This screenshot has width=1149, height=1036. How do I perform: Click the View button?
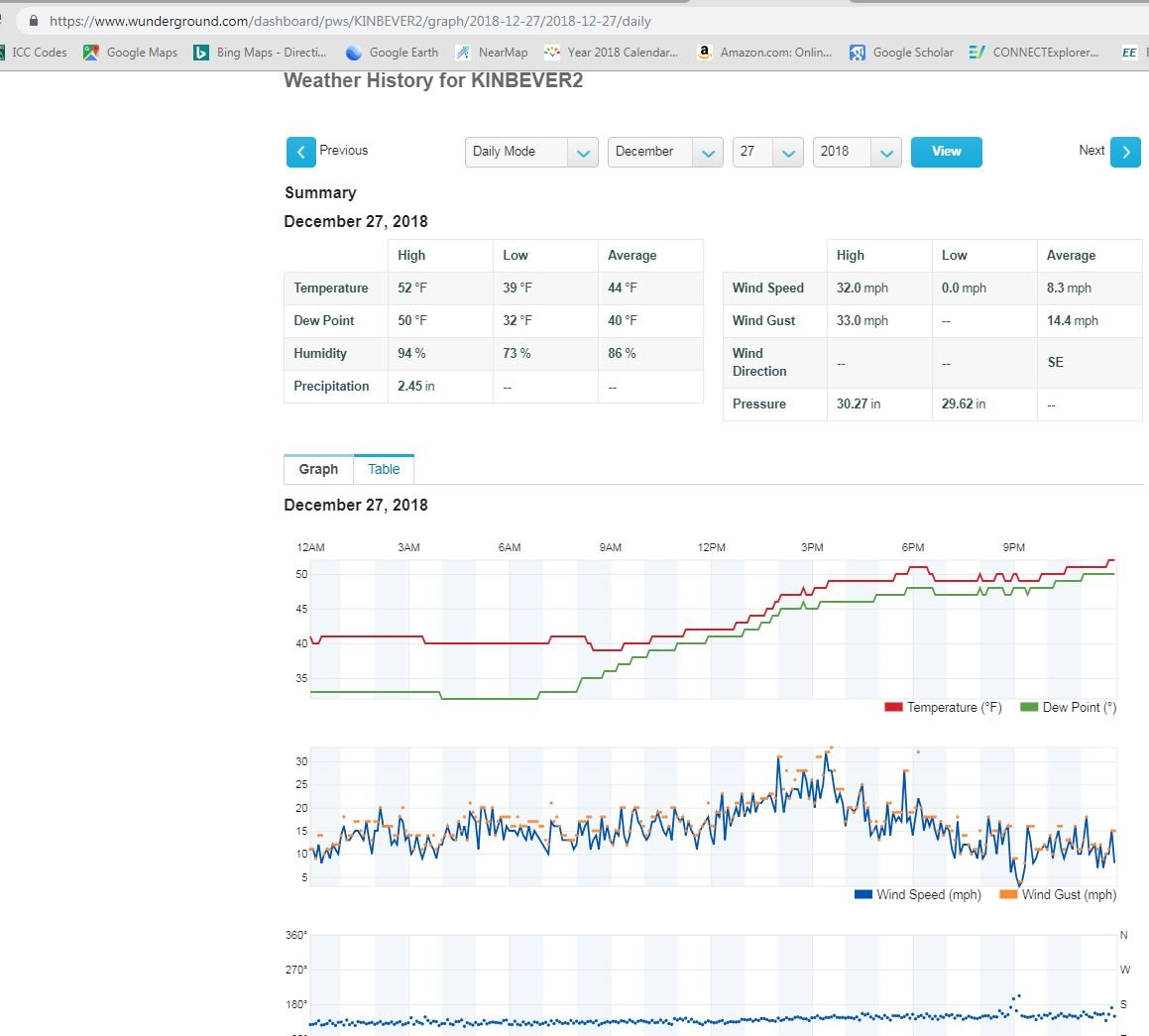point(946,152)
